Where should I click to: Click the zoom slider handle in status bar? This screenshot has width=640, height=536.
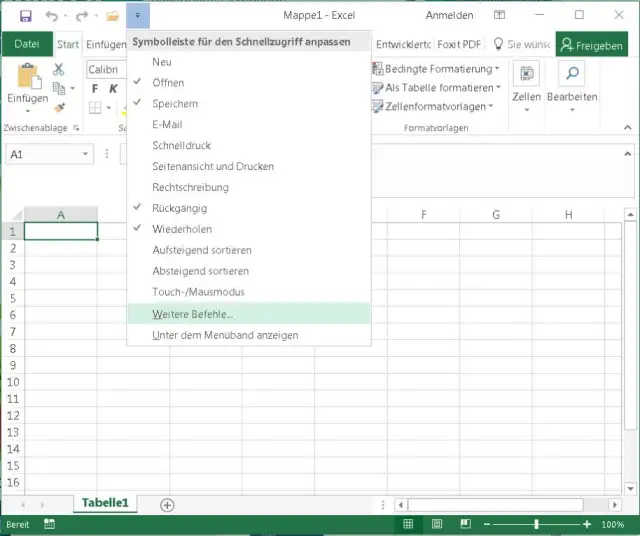[x=536, y=524]
